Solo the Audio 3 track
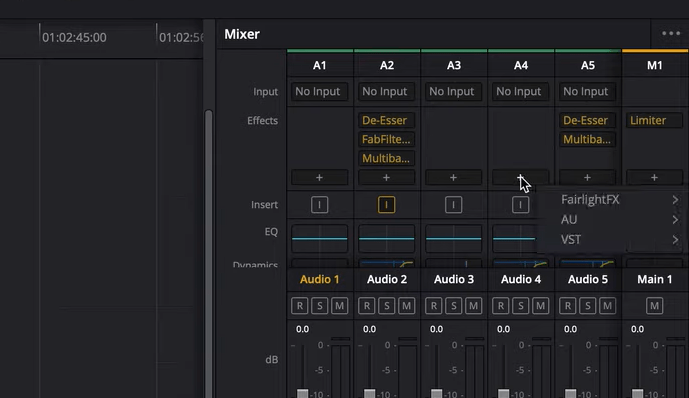The width and height of the screenshot is (689, 398). pyautogui.click(x=453, y=306)
